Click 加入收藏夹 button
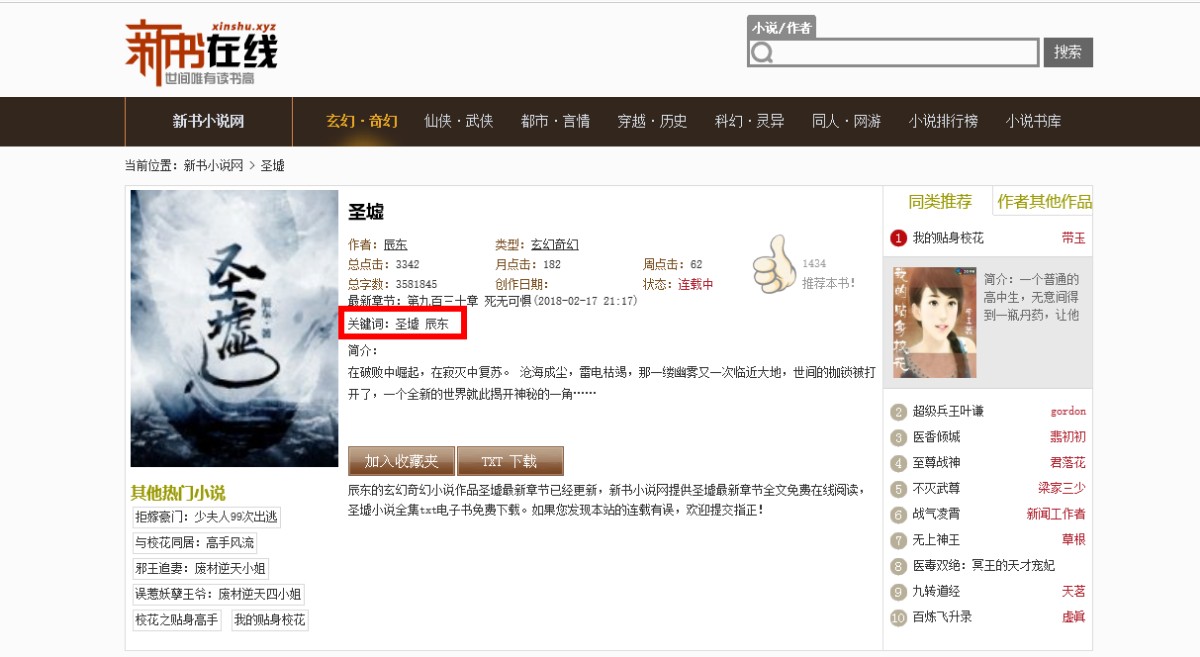 (x=401, y=461)
